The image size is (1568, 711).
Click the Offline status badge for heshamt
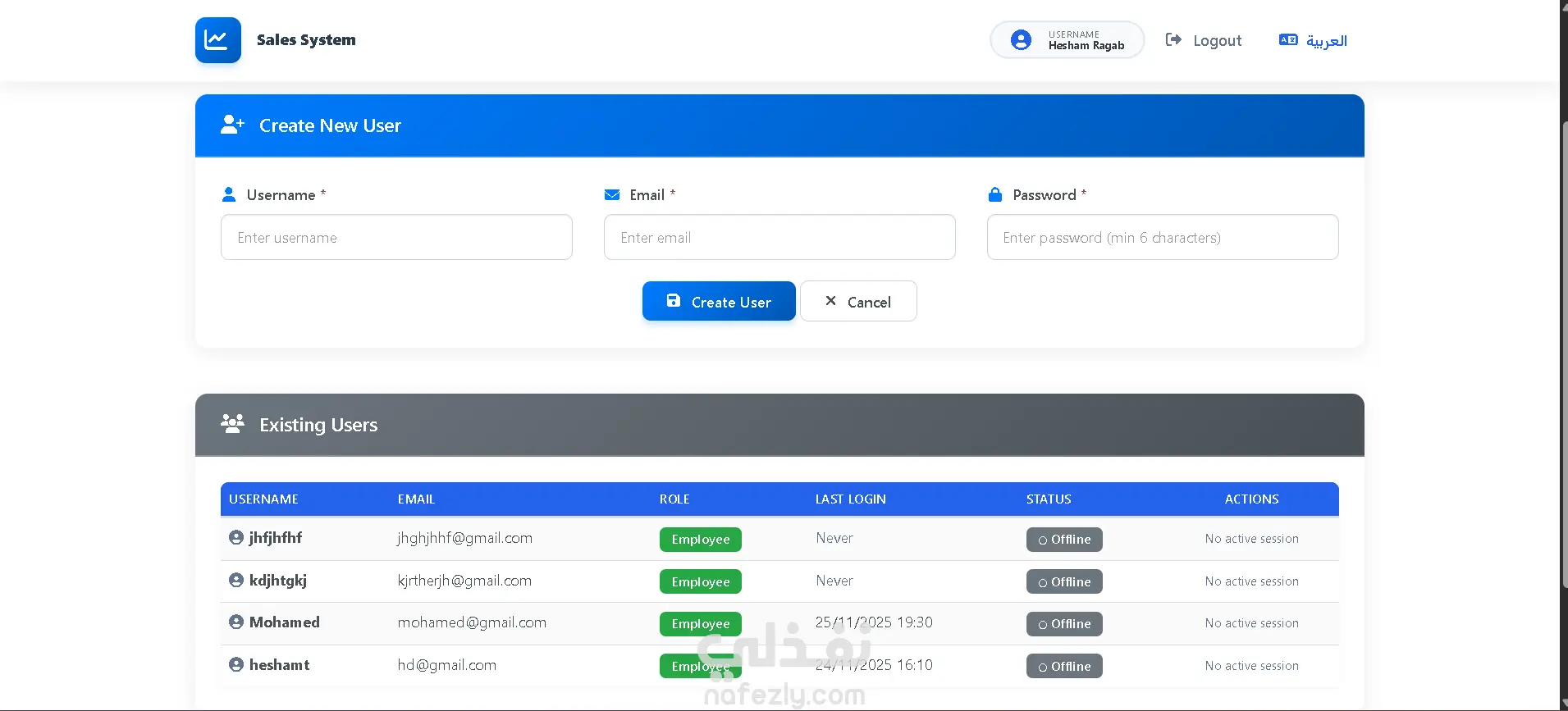click(1064, 666)
